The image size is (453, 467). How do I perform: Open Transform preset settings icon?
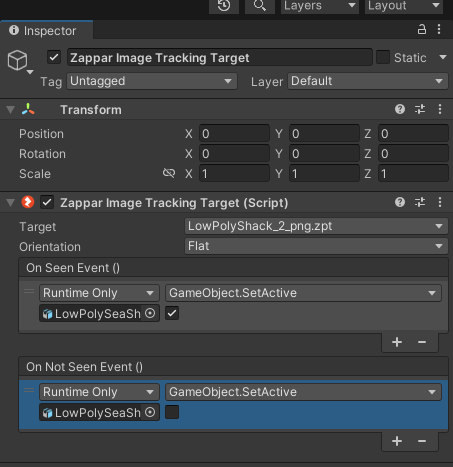[x=420, y=109]
